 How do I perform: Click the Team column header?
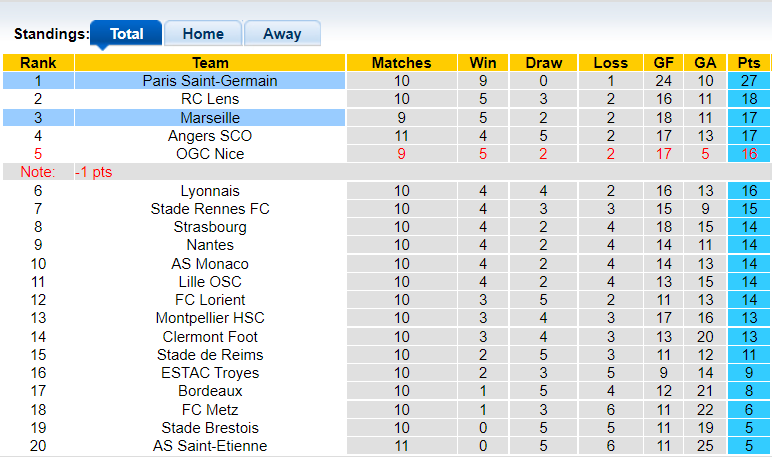pyautogui.click(x=210, y=63)
